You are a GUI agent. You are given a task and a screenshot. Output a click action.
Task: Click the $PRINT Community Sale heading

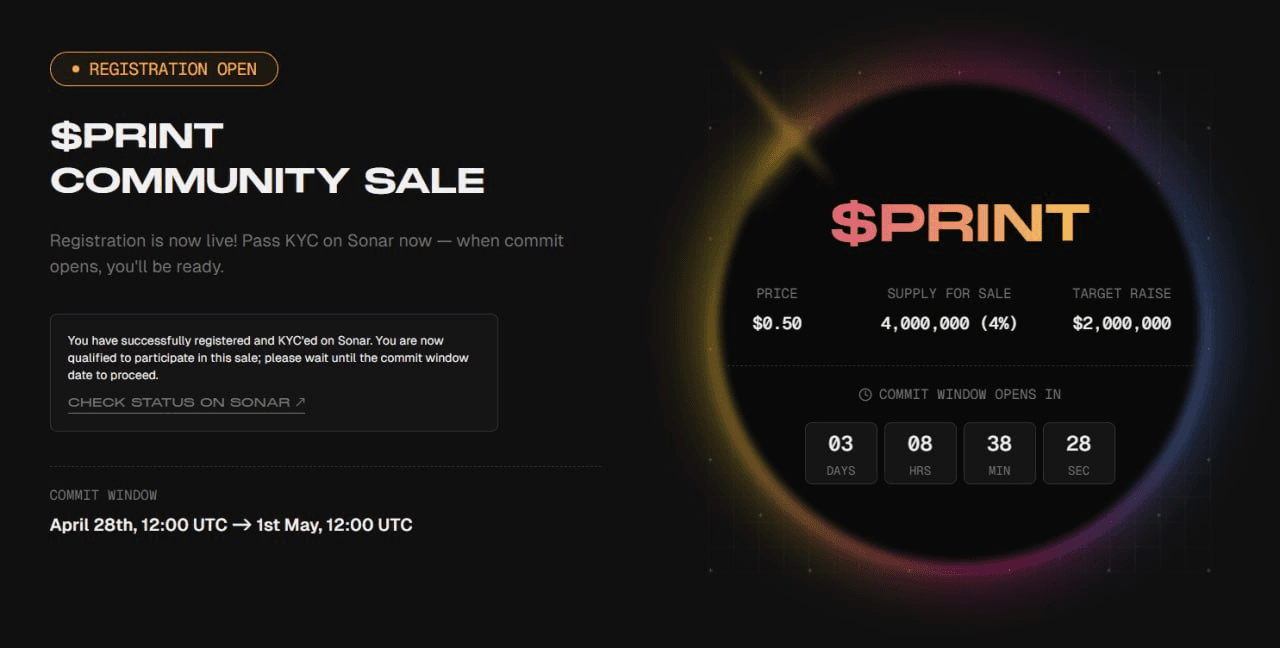point(267,158)
